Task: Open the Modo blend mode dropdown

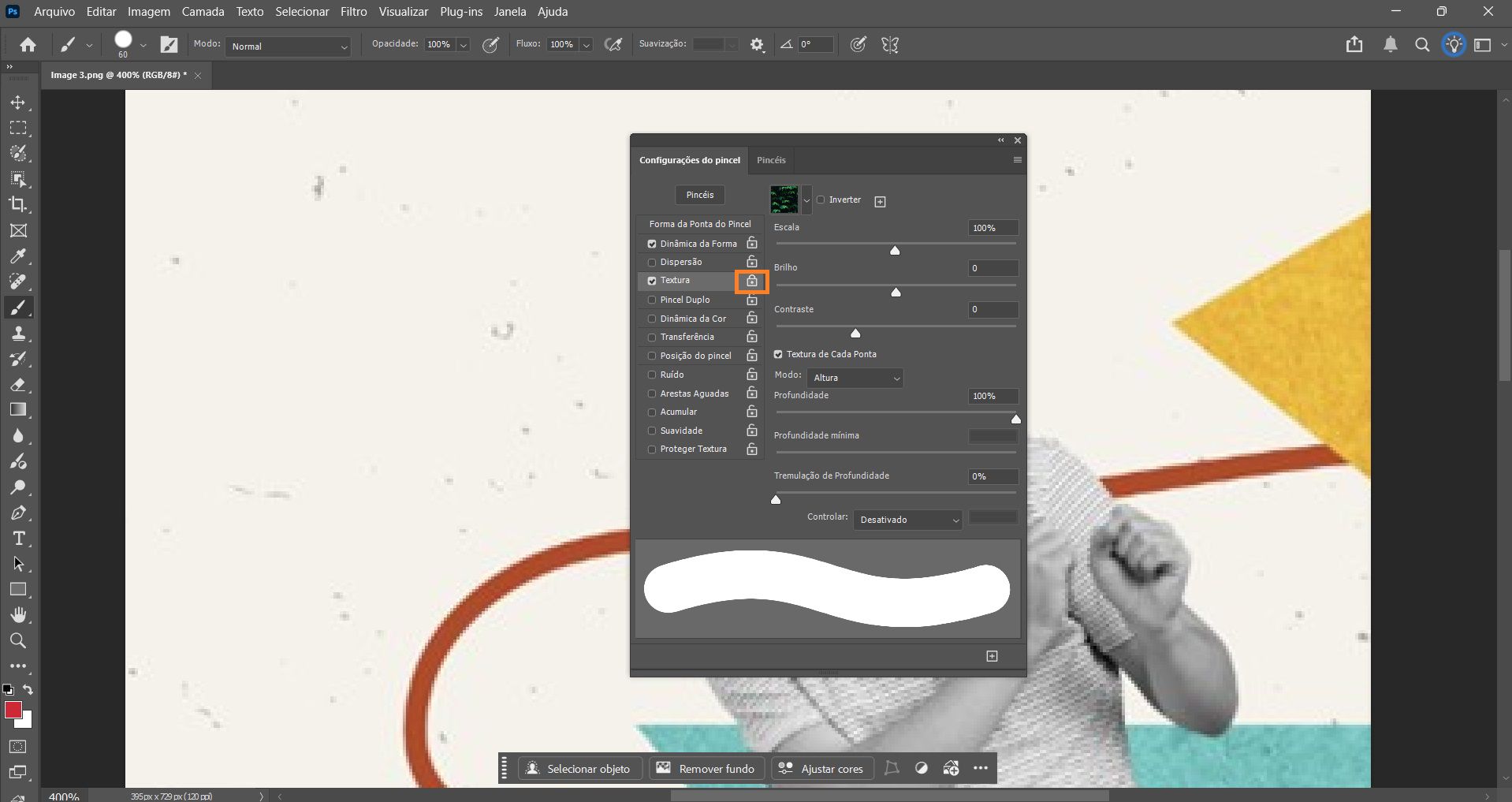Action: coord(287,47)
